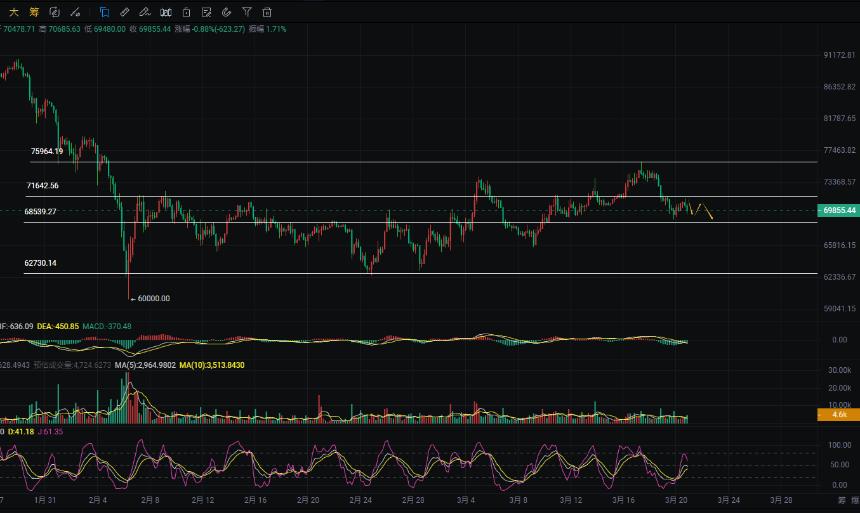860x513 pixels.
Task: Click the 2月12 date on time axis
Action: tap(203, 500)
